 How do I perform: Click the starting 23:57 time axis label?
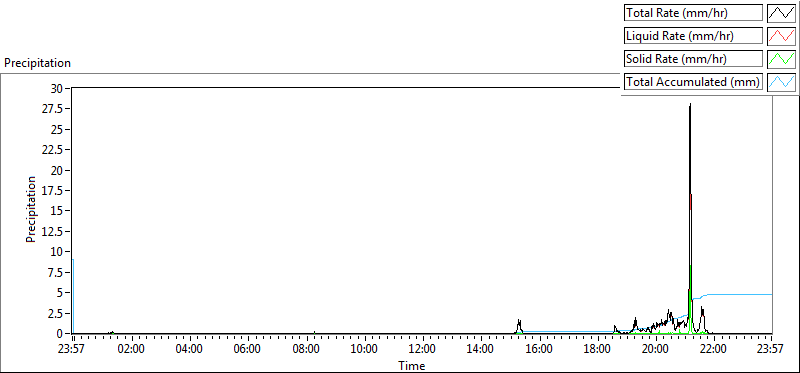point(71,350)
